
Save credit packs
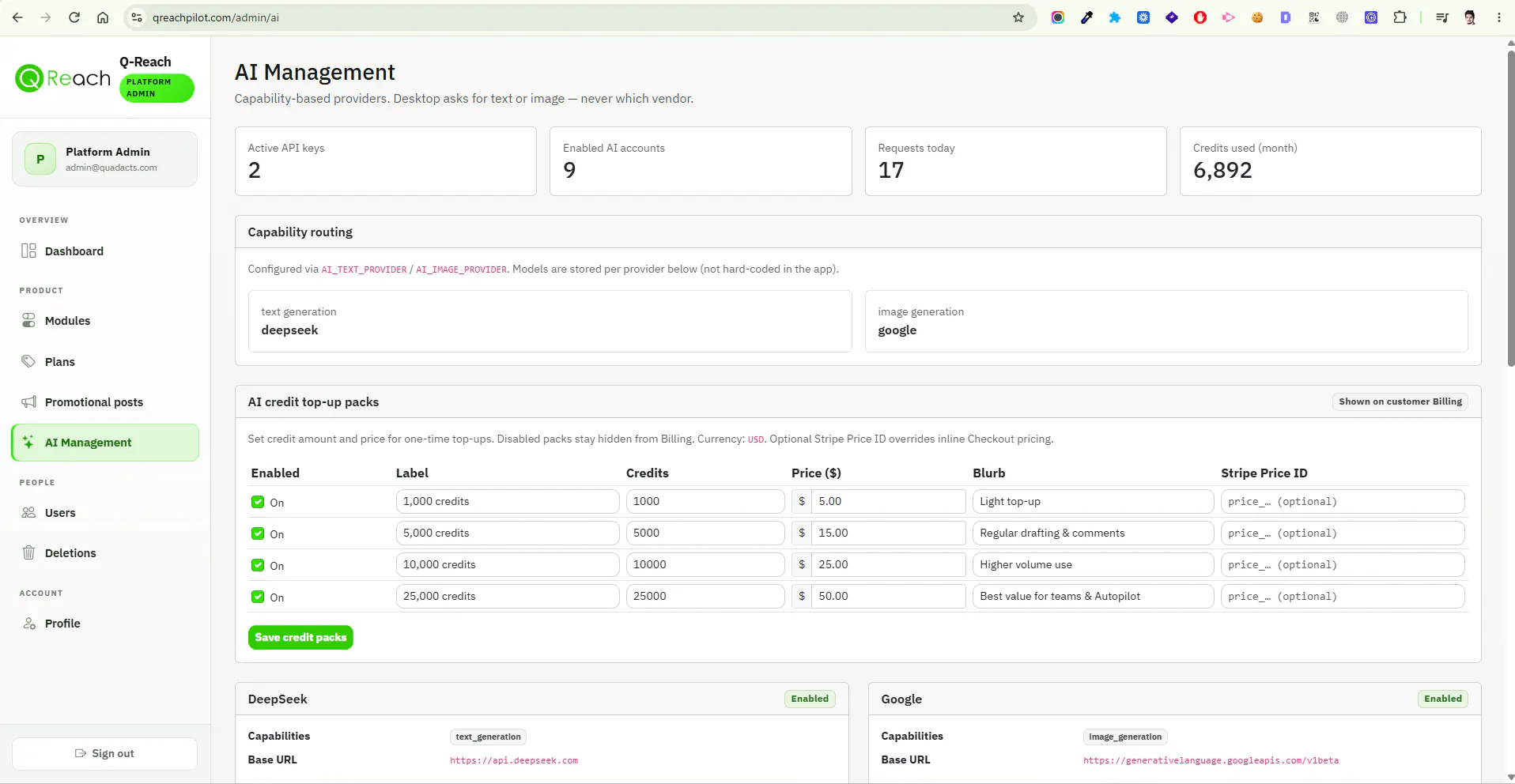(x=300, y=637)
